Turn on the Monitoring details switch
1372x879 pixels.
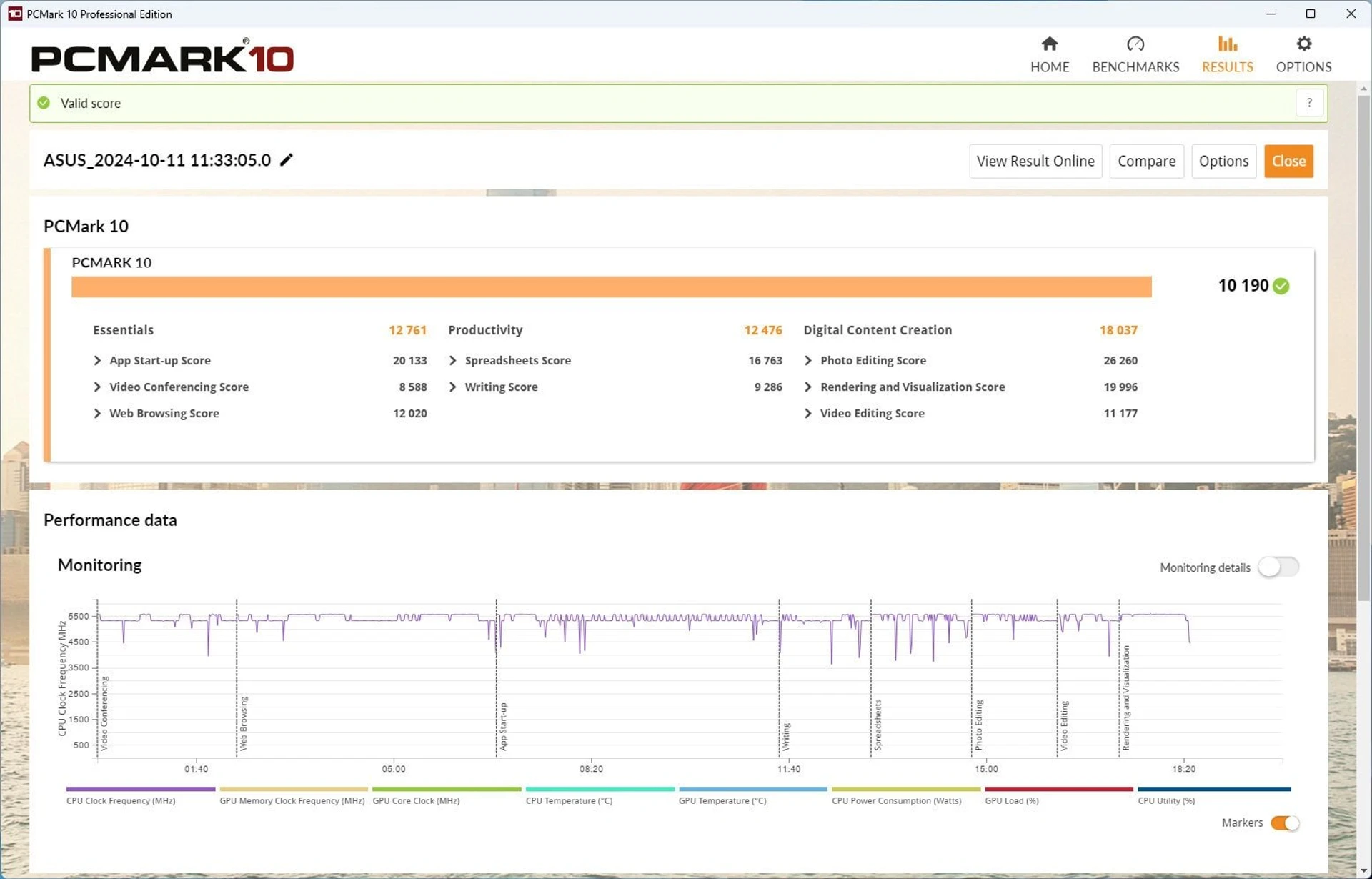coord(1278,567)
